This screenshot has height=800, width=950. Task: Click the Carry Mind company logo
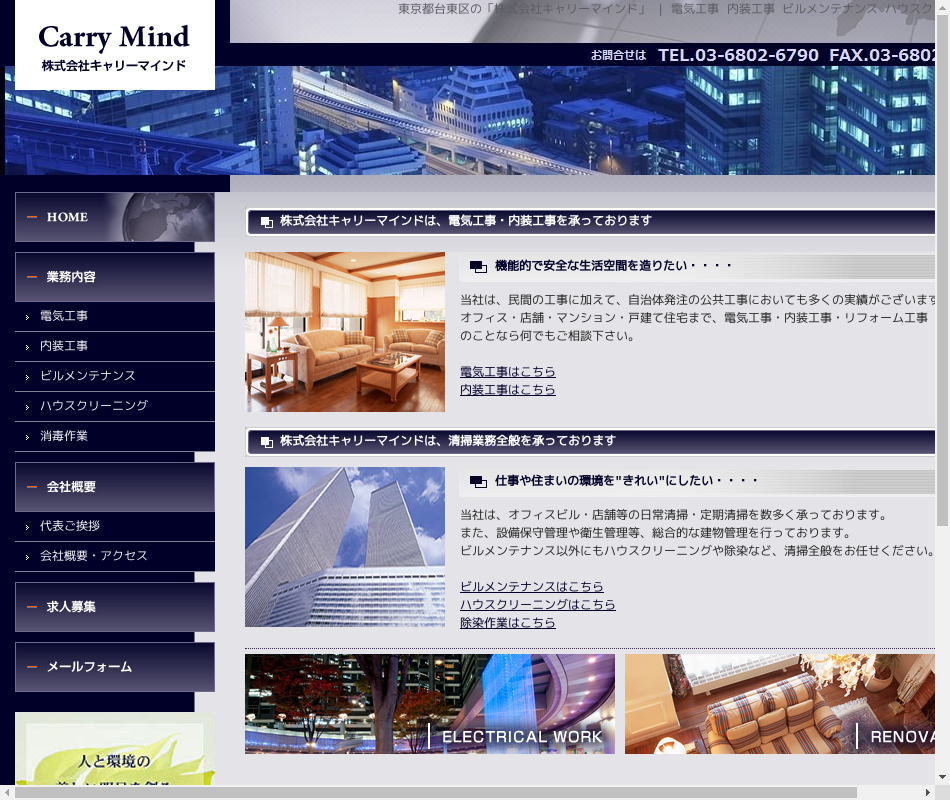pyautogui.click(x=114, y=46)
